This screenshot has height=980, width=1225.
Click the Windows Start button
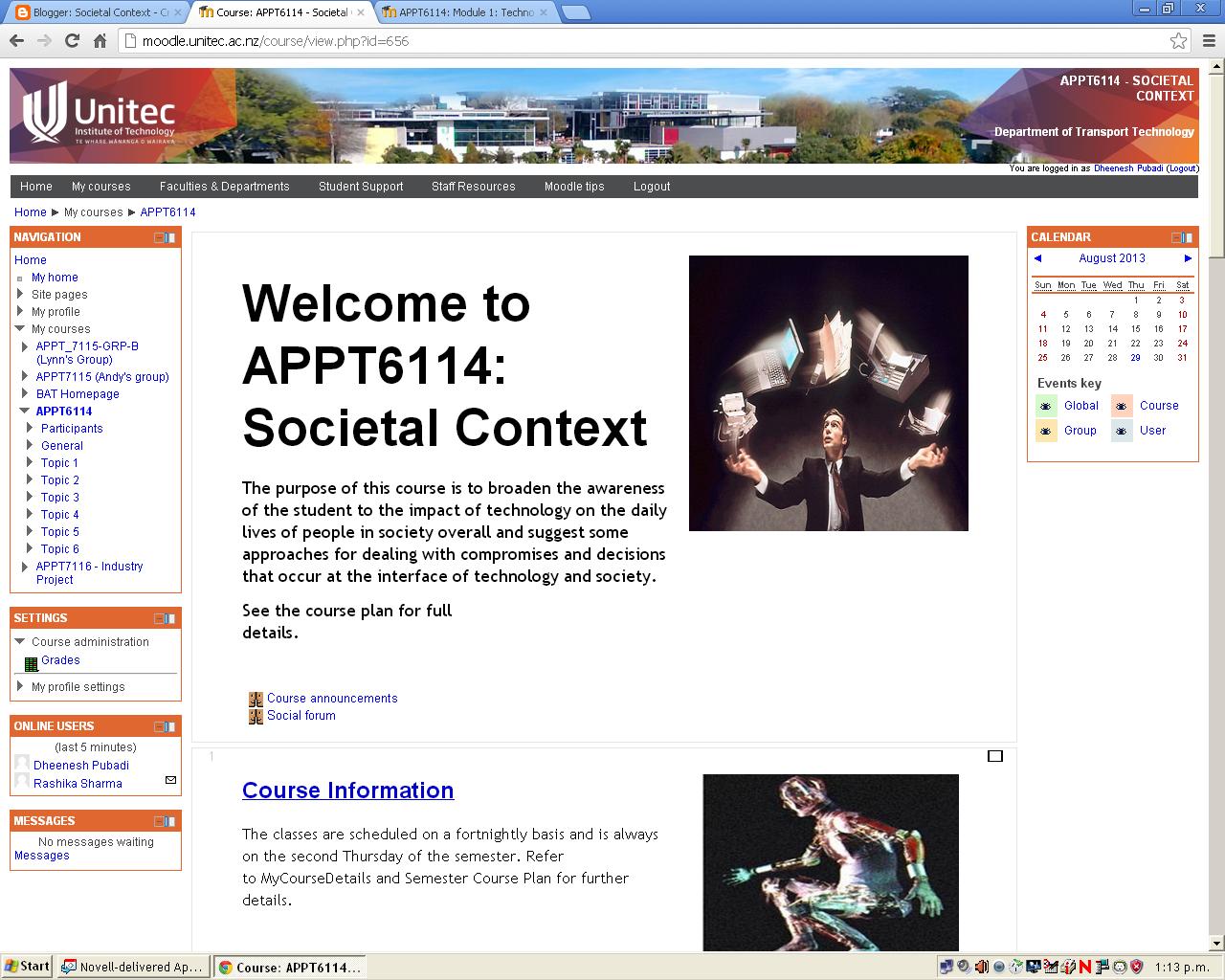(27, 967)
